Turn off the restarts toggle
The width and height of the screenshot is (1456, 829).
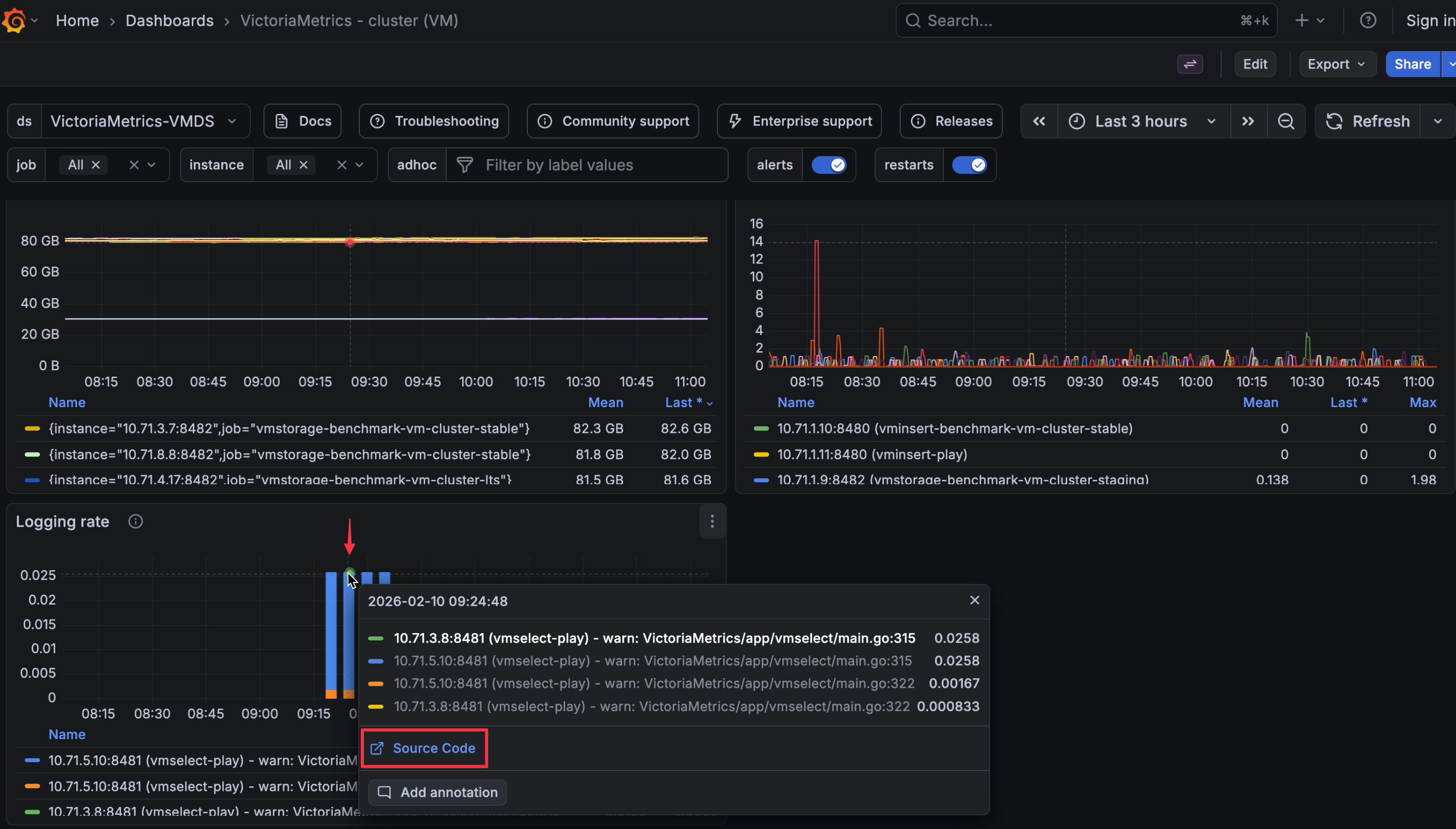(970, 164)
